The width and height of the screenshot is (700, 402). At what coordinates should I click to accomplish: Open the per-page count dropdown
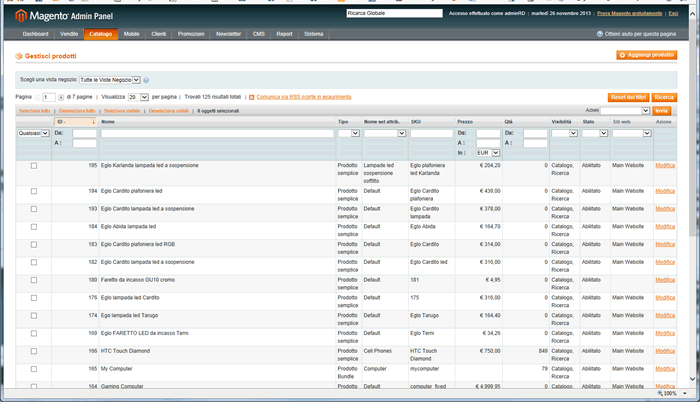tap(138, 97)
